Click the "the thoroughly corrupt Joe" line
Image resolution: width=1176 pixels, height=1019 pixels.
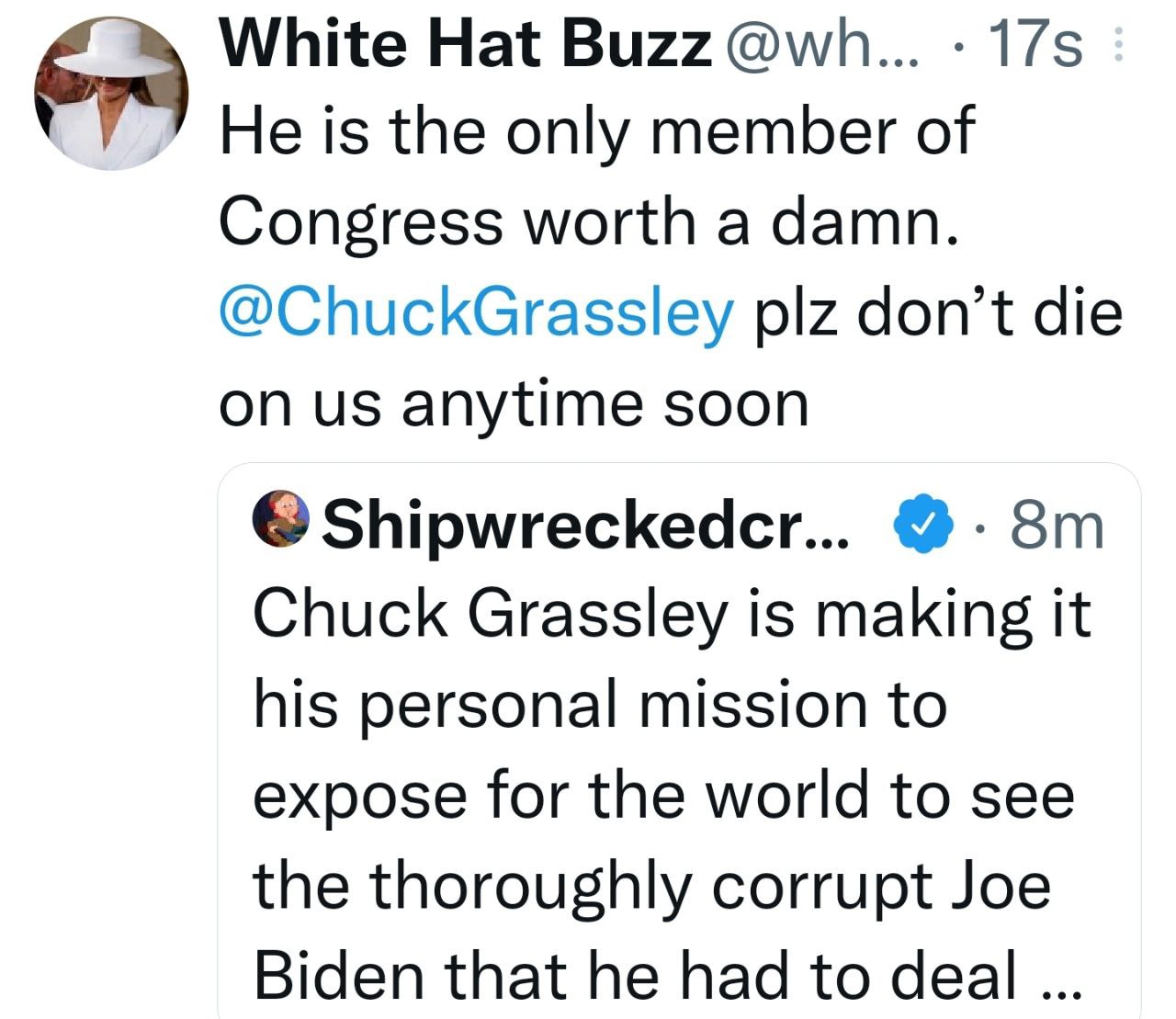click(x=651, y=885)
